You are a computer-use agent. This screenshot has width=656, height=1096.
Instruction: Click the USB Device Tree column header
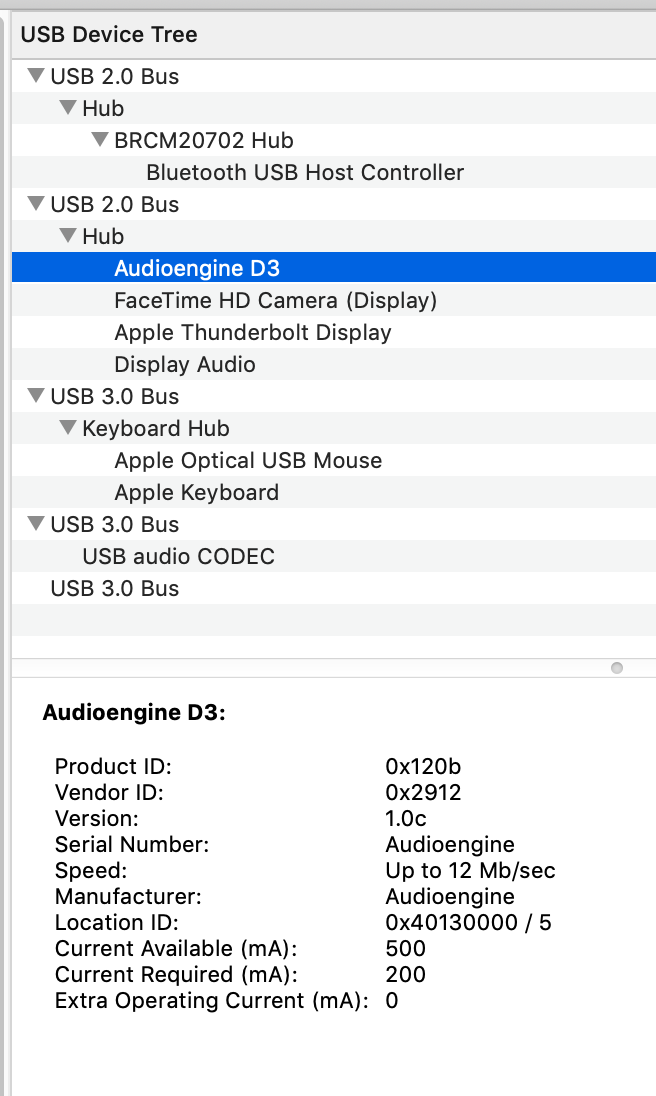[x=109, y=34]
